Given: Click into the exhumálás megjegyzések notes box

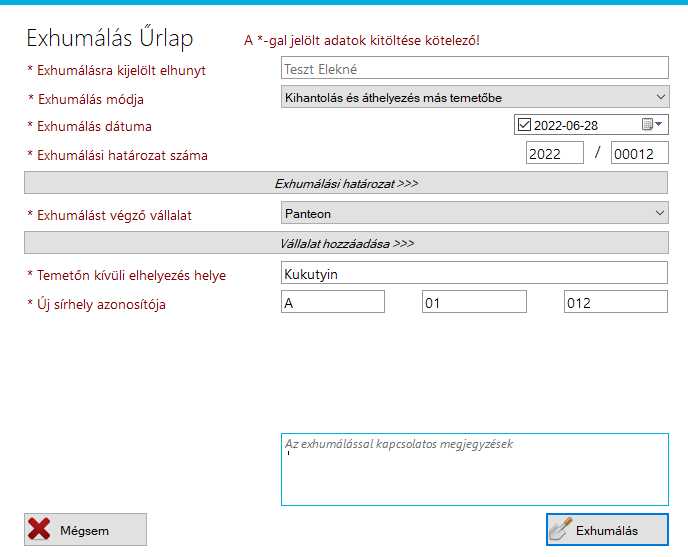Looking at the screenshot, I should click(x=475, y=475).
